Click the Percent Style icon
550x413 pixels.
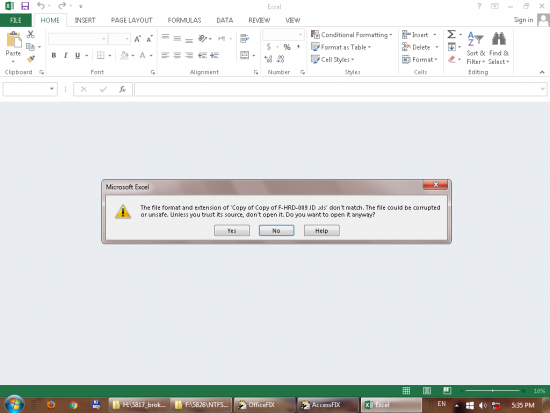click(x=287, y=47)
